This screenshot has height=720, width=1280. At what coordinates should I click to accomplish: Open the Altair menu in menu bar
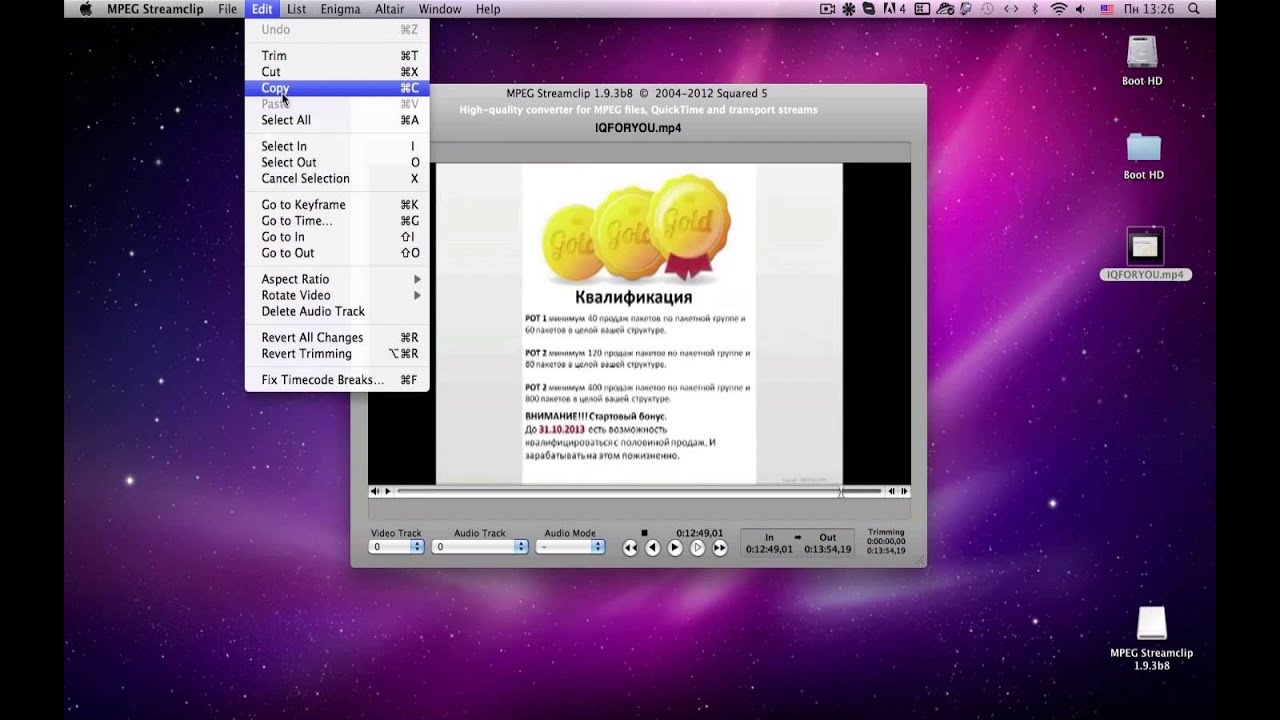coord(389,9)
